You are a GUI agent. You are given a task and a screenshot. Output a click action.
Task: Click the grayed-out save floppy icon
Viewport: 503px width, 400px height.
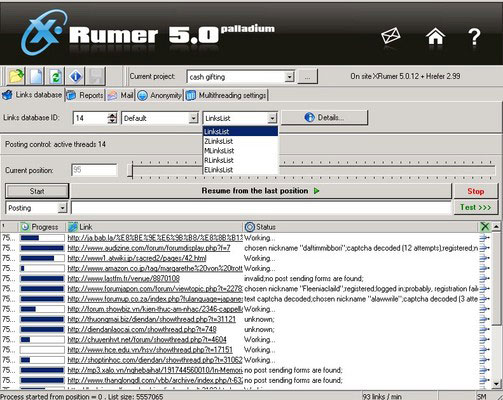click(x=95, y=76)
